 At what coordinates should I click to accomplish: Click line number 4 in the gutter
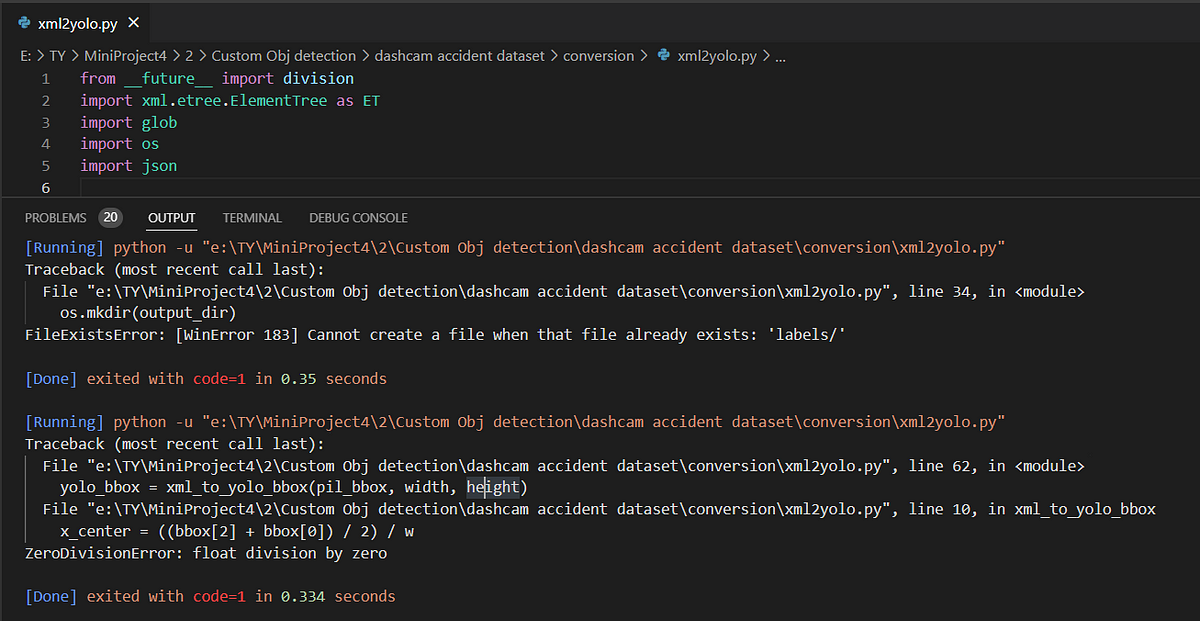(x=45, y=144)
